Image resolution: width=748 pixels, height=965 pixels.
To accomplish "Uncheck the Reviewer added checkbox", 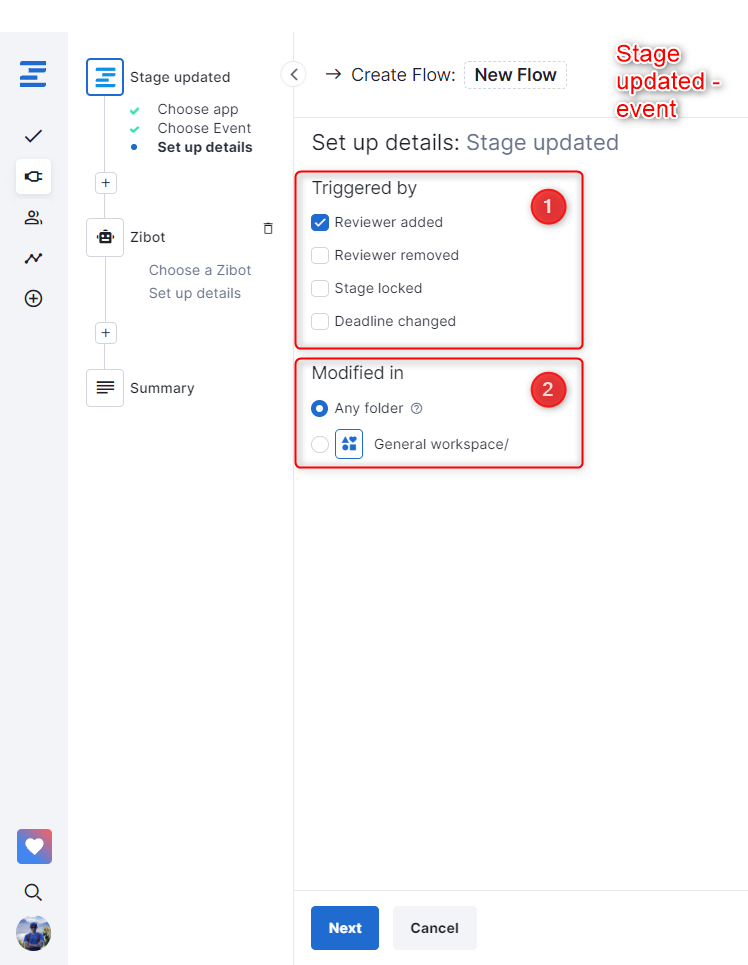I will 320,222.
